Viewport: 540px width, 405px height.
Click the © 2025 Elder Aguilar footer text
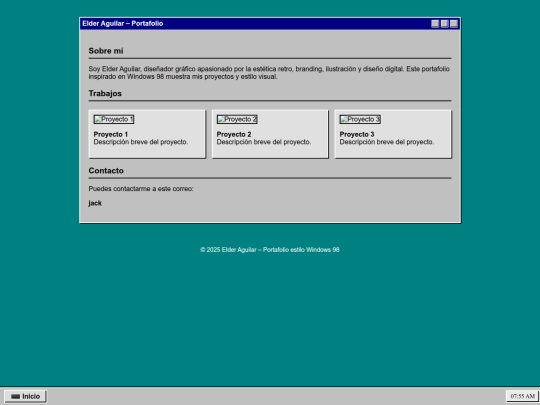[x=270, y=250]
